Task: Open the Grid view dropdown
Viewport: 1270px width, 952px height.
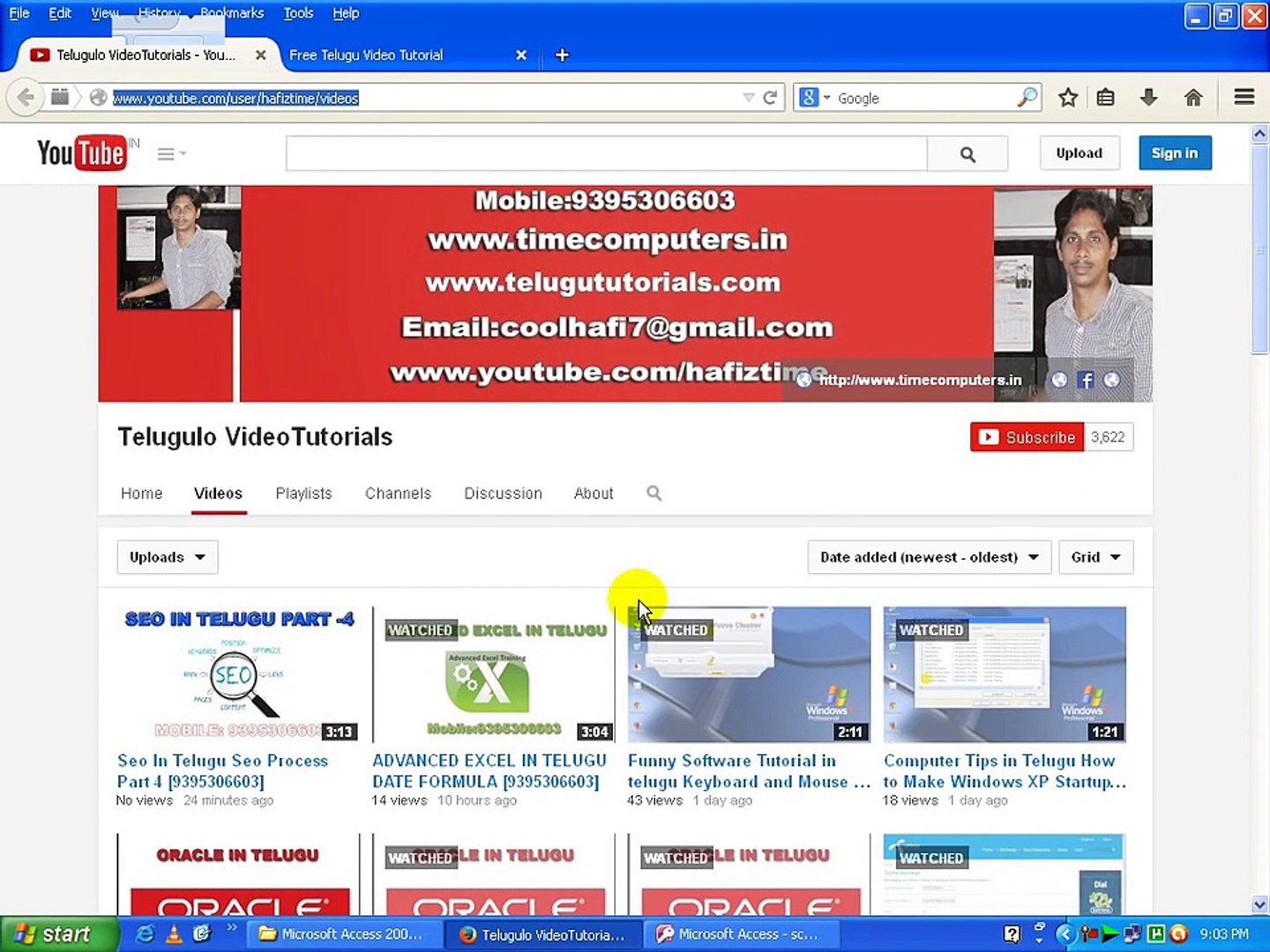Action: 1095,557
